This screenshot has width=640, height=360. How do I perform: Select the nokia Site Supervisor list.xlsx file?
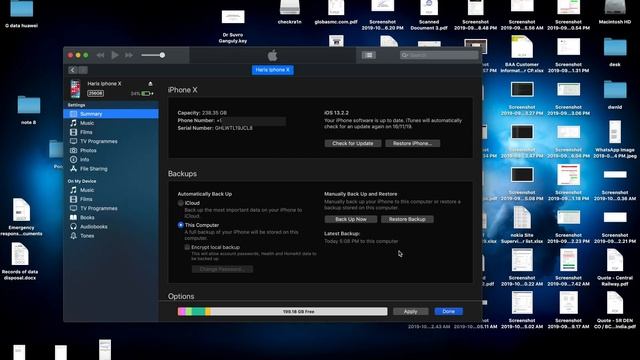click(522, 225)
